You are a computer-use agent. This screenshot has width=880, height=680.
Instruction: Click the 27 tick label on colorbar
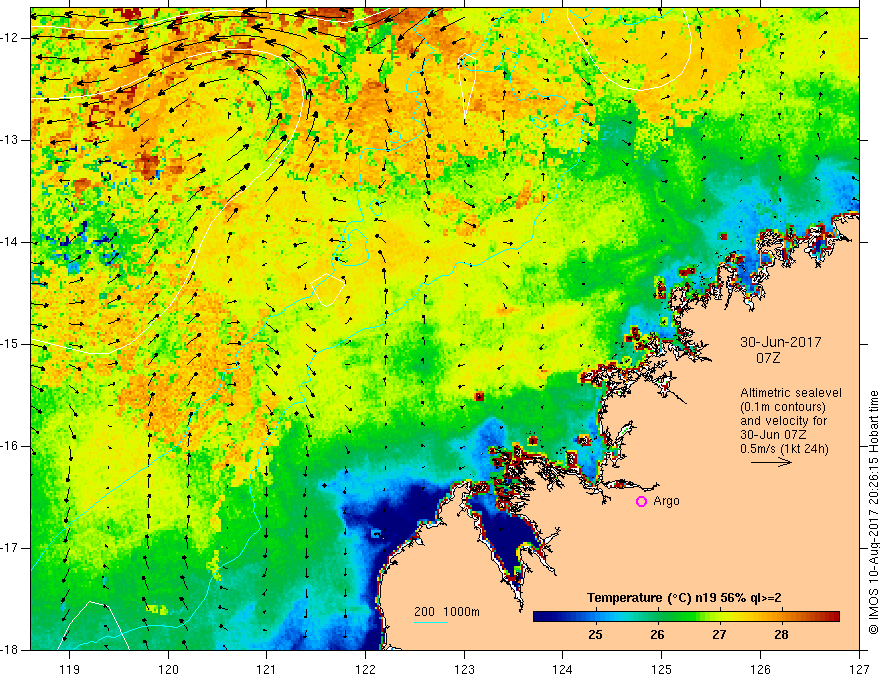point(719,635)
